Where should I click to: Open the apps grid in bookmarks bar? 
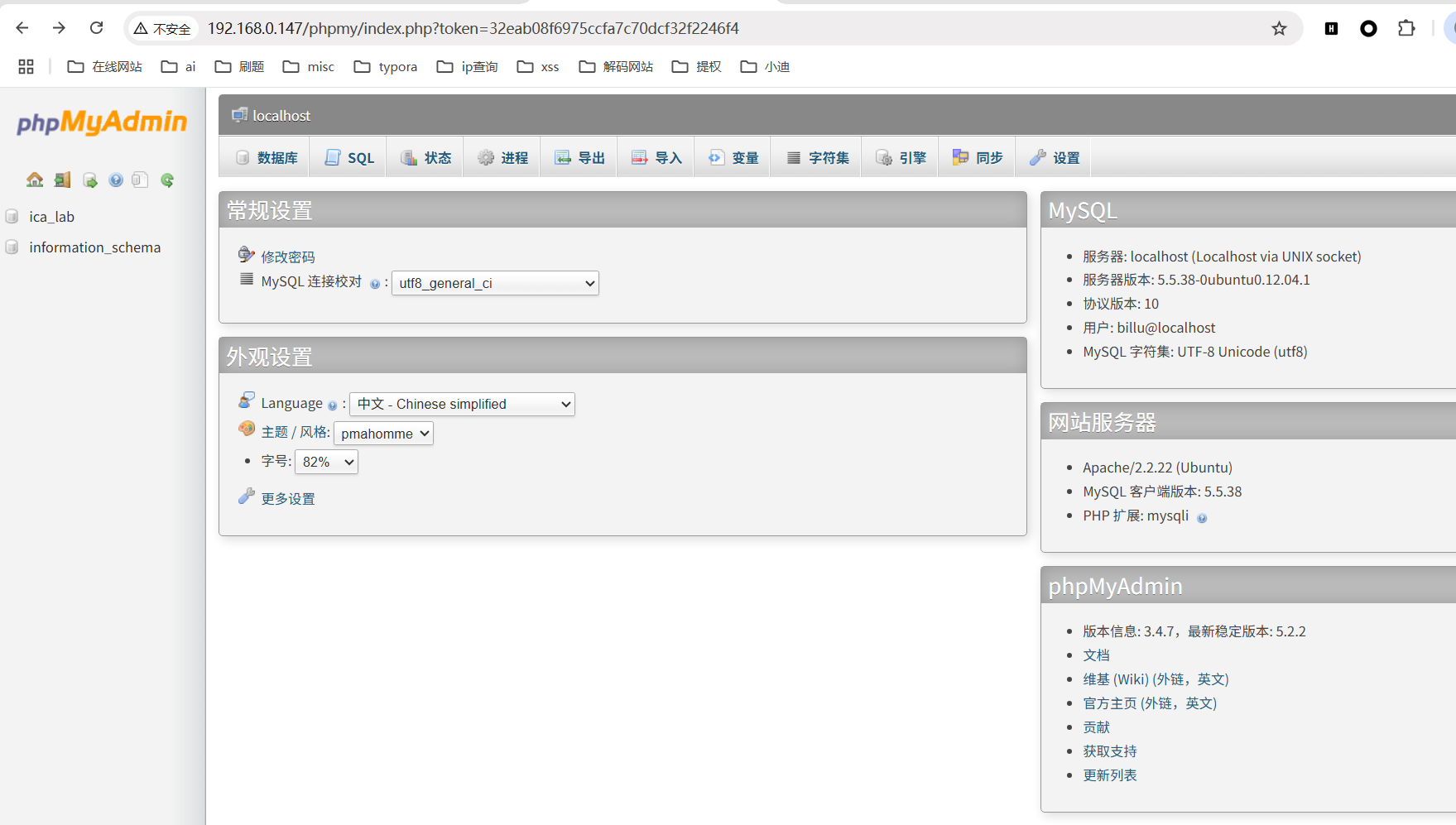26,66
